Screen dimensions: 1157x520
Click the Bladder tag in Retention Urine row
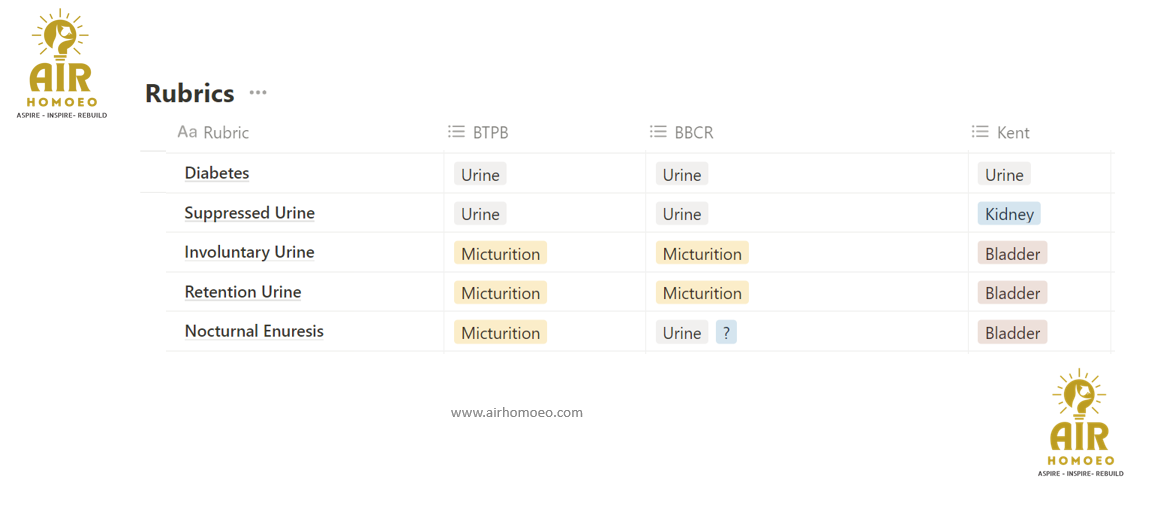1012,293
